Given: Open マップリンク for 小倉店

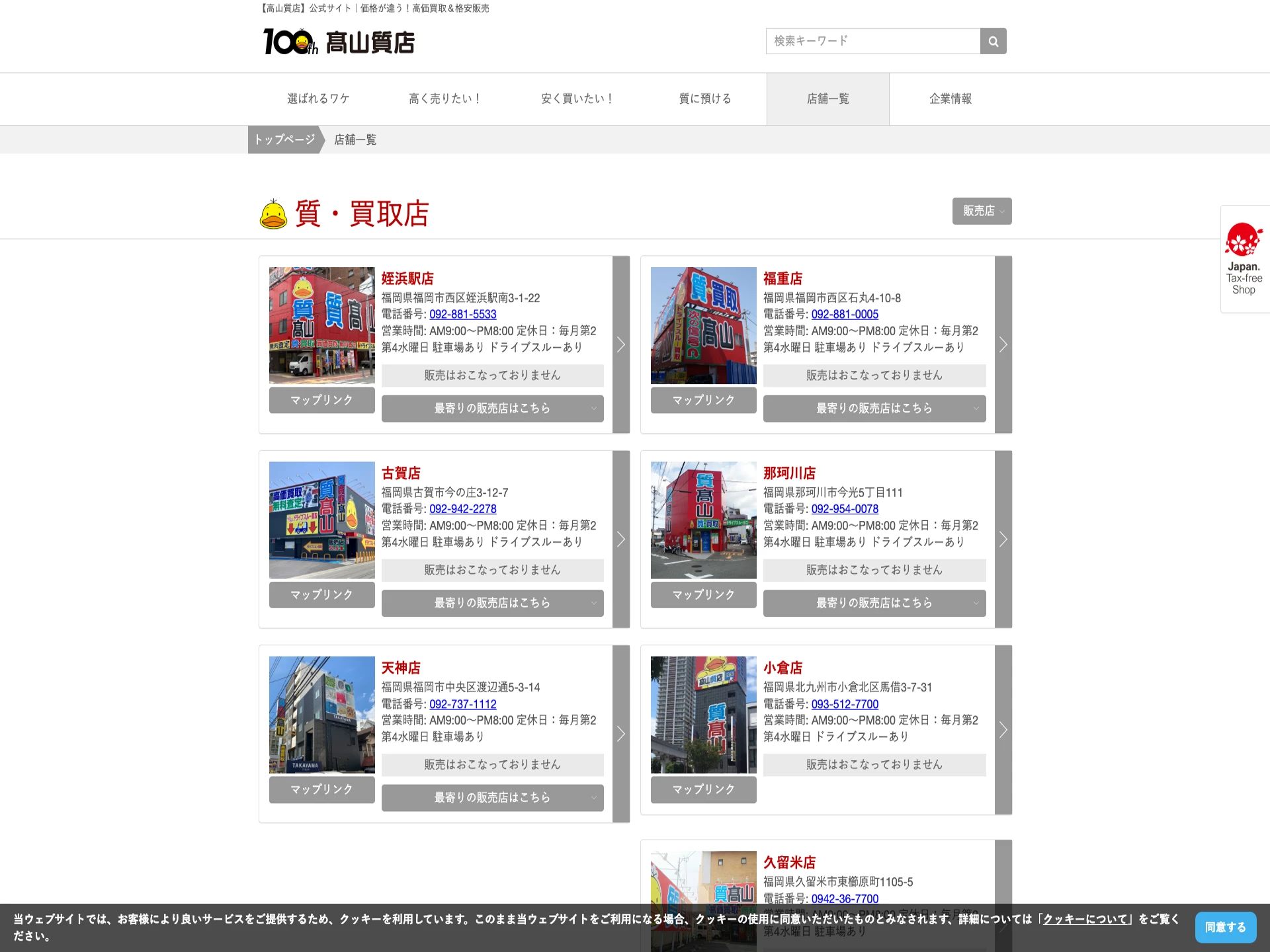Looking at the screenshot, I should click(704, 790).
